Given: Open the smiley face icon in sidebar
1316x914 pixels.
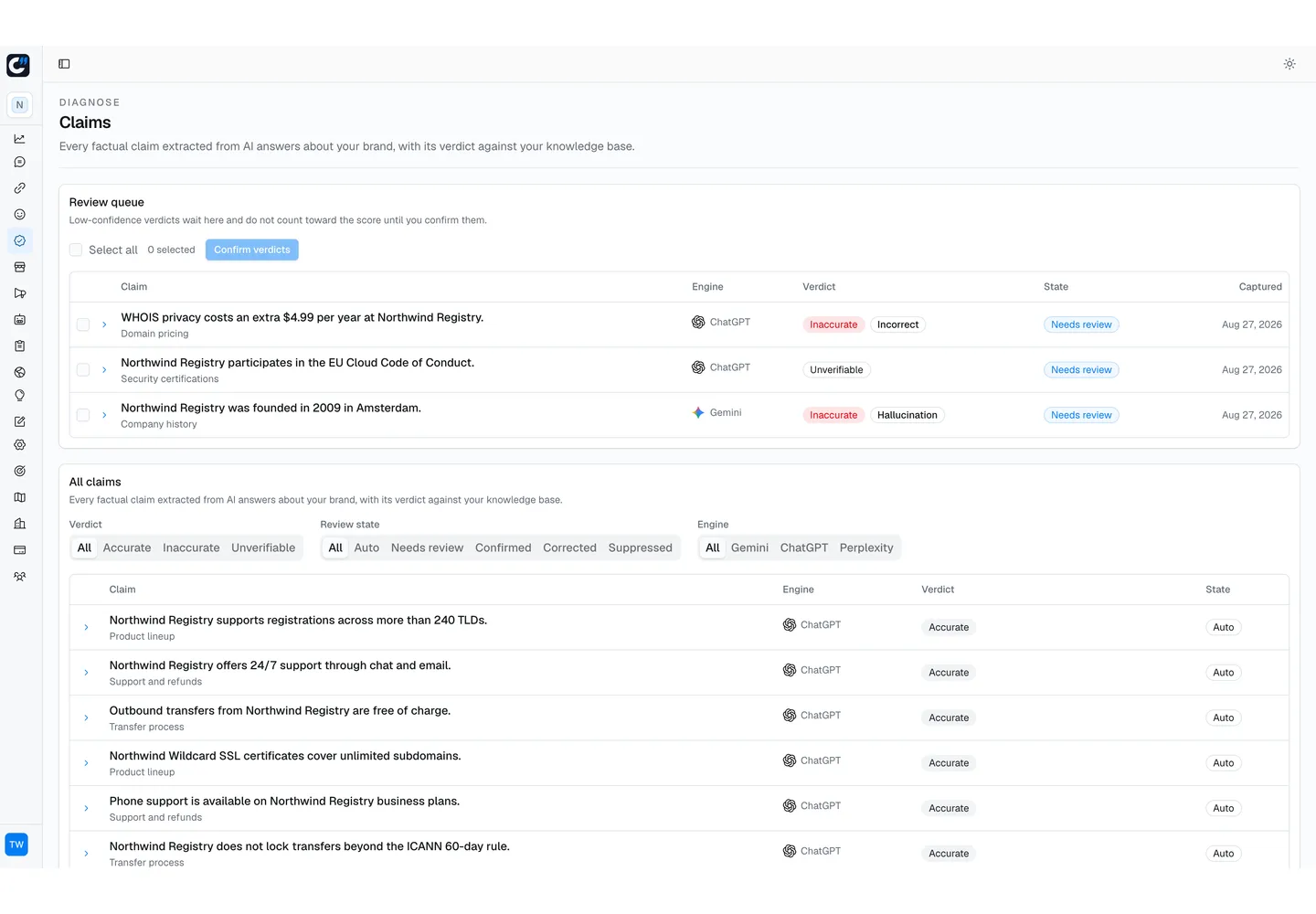Looking at the screenshot, I should 19,215.
